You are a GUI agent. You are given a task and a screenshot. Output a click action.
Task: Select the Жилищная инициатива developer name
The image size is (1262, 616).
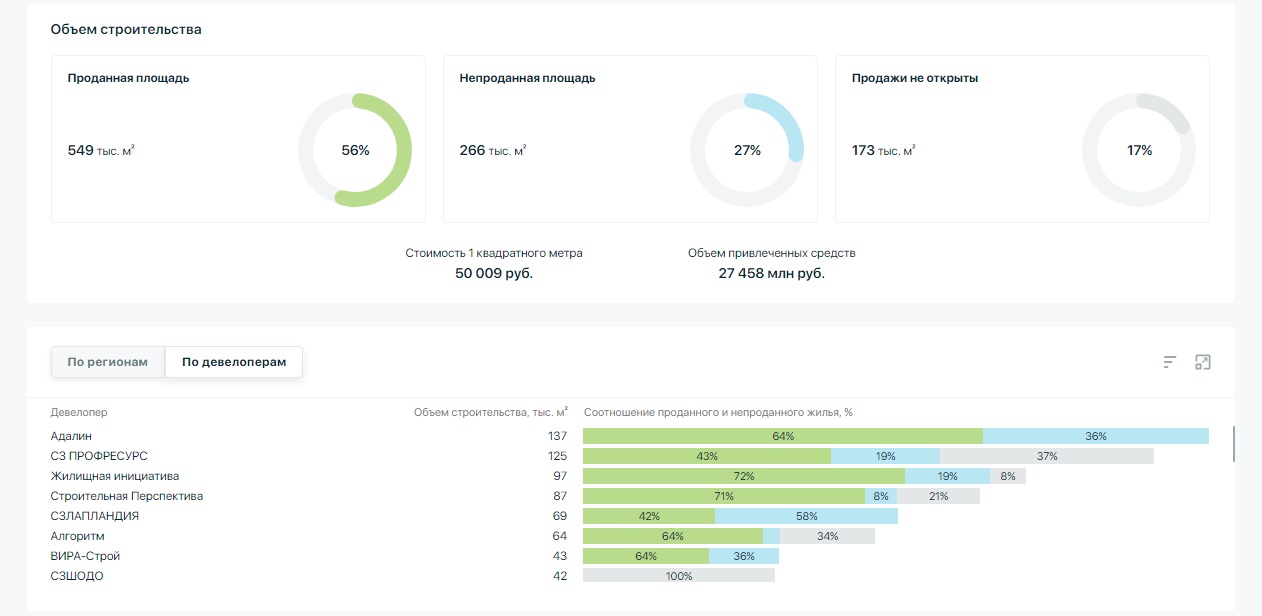115,476
